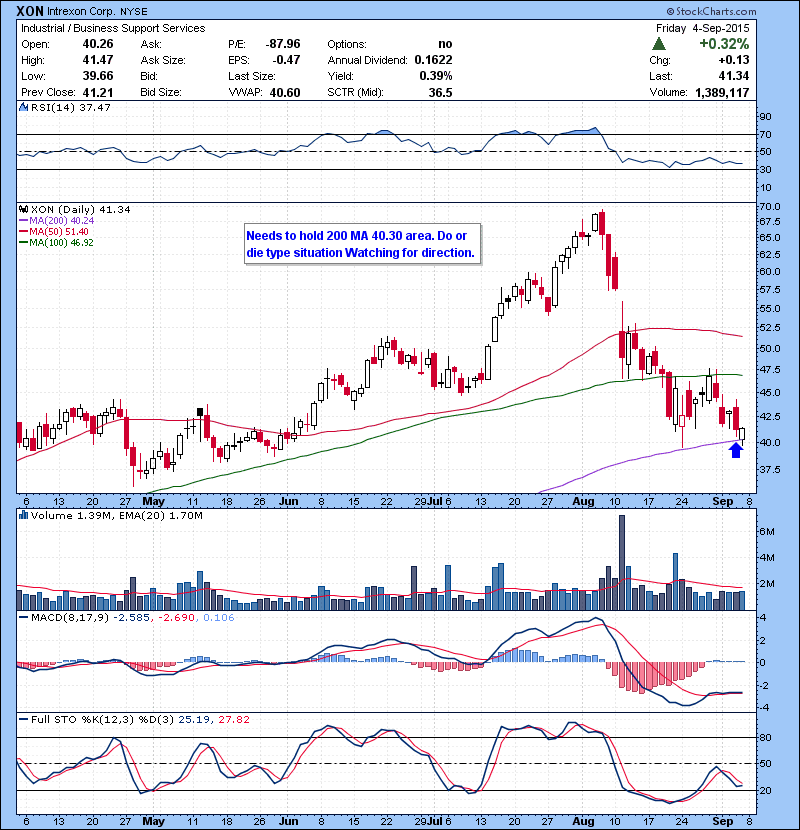Image resolution: width=800 pixels, height=830 pixels.
Task: Click the tallest volume bar in August
Action: click(622, 562)
